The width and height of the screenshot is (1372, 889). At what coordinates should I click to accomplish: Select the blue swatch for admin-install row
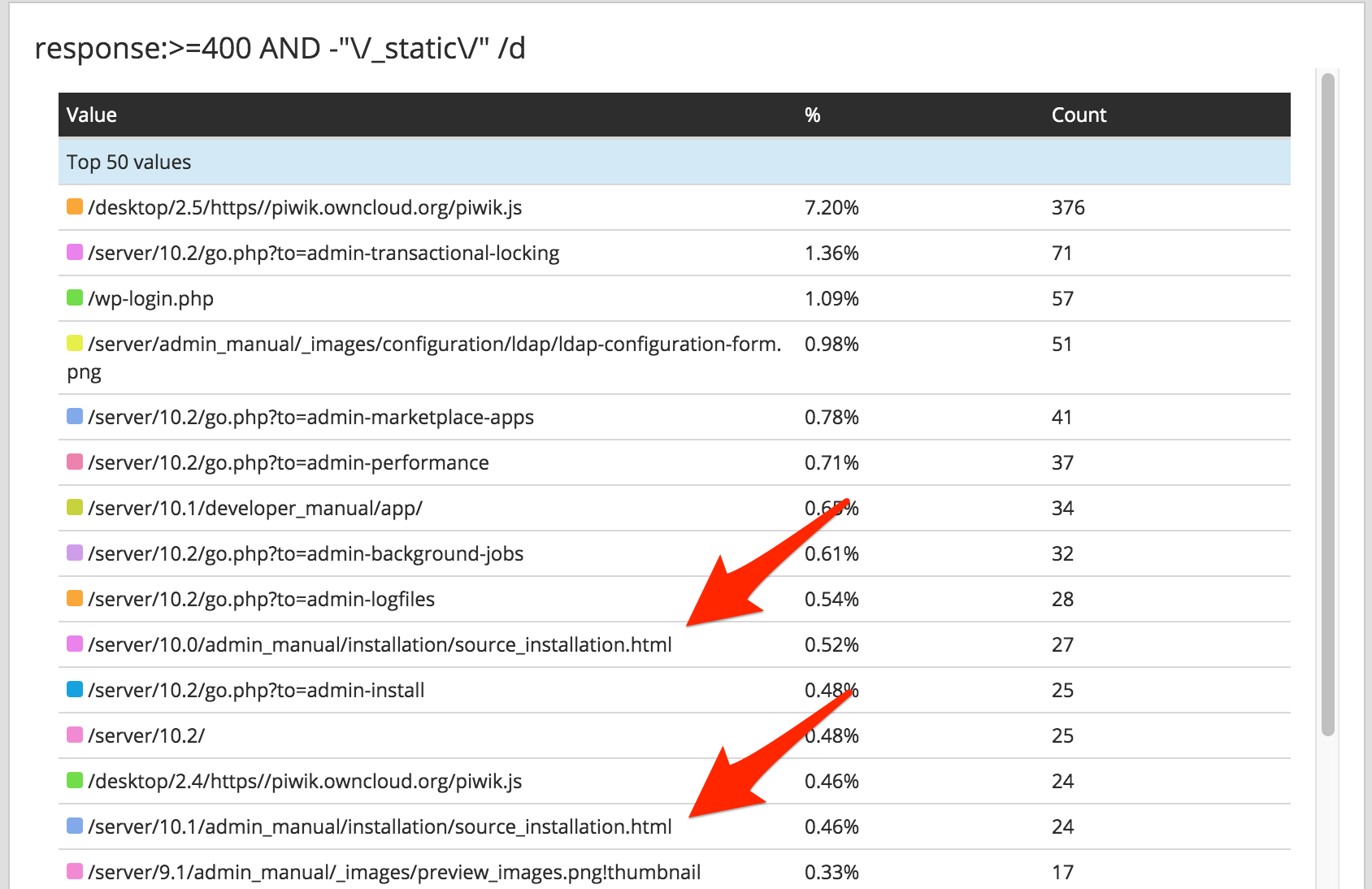coord(75,689)
